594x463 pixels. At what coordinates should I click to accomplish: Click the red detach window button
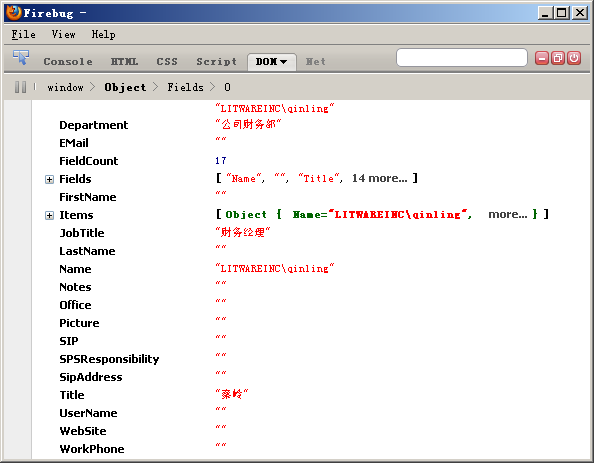[x=558, y=58]
